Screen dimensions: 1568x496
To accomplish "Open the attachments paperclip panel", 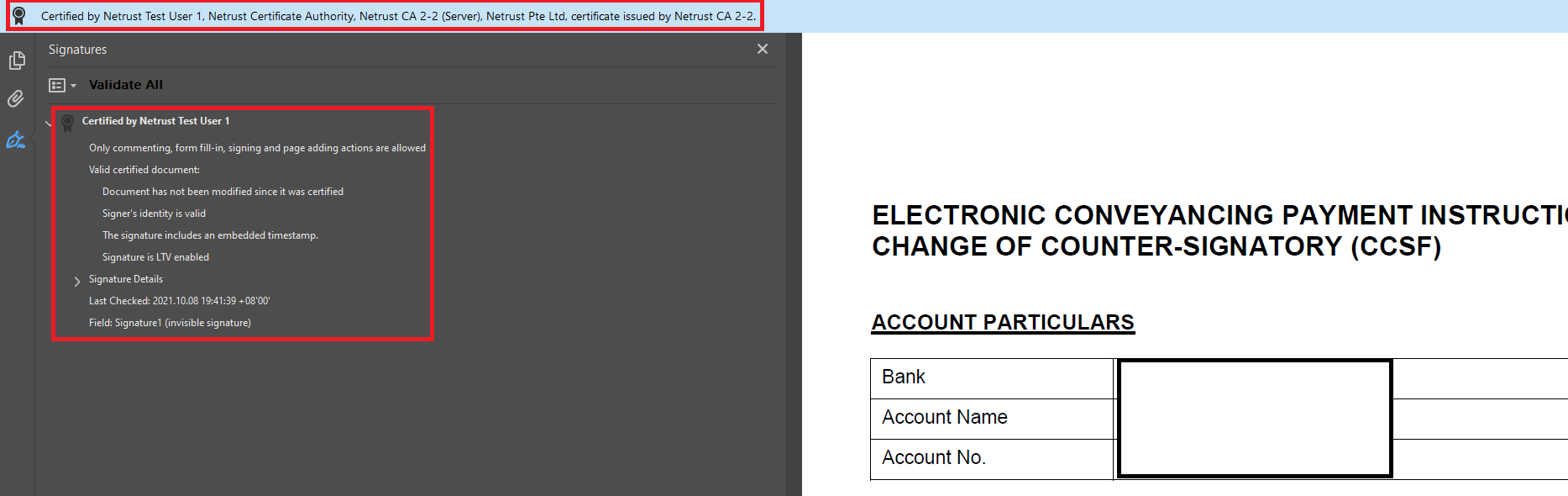I will pos(16,98).
